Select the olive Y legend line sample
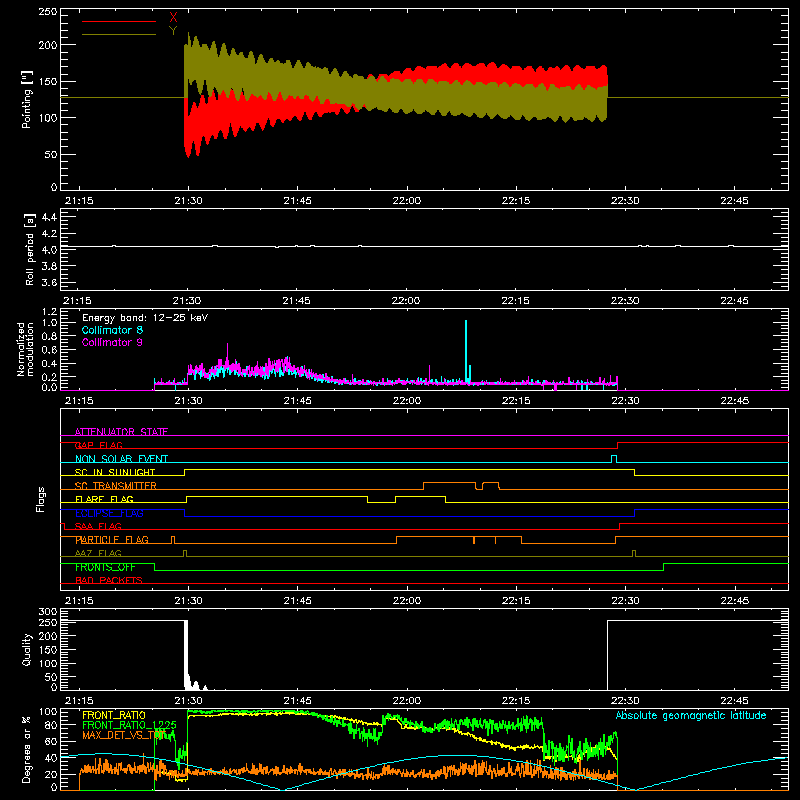 (x=119, y=34)
